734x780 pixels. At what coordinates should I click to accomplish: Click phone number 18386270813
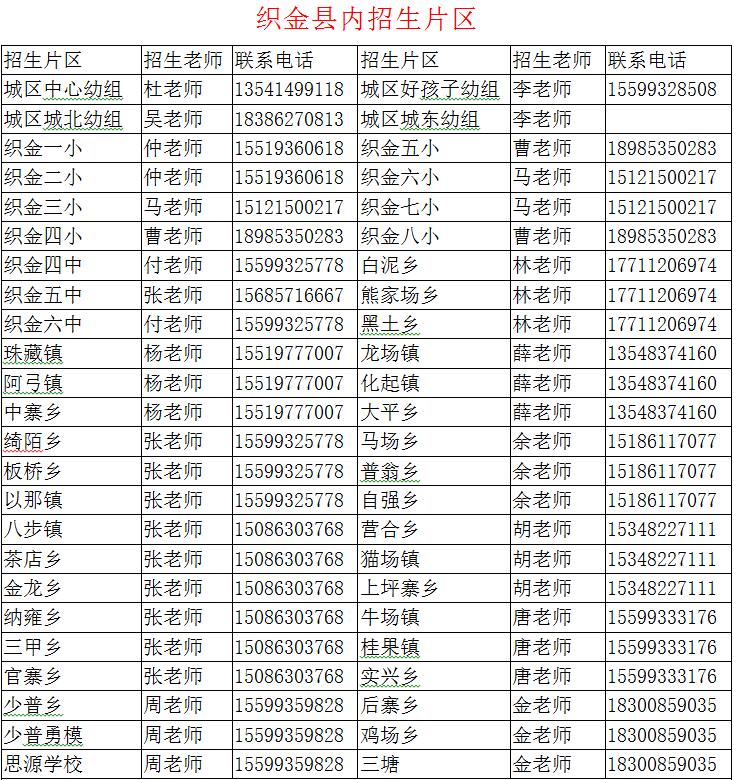point(289,119)
